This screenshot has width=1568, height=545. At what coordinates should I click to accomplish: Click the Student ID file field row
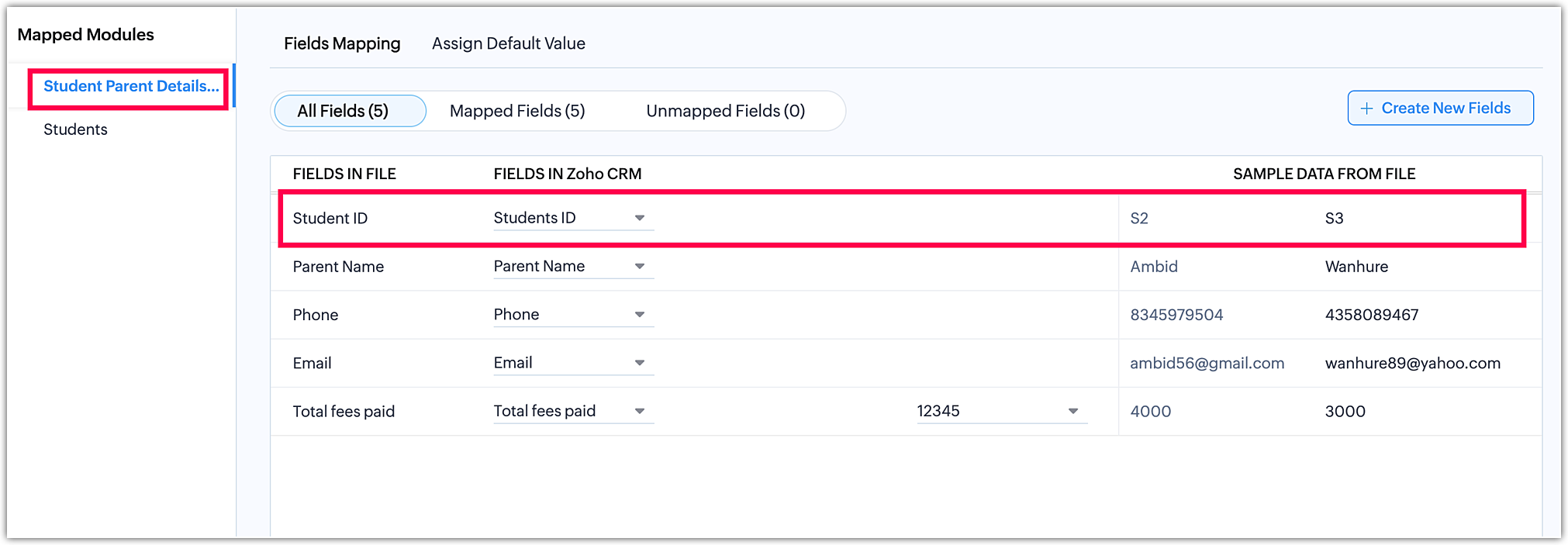(x=330, y=219)
